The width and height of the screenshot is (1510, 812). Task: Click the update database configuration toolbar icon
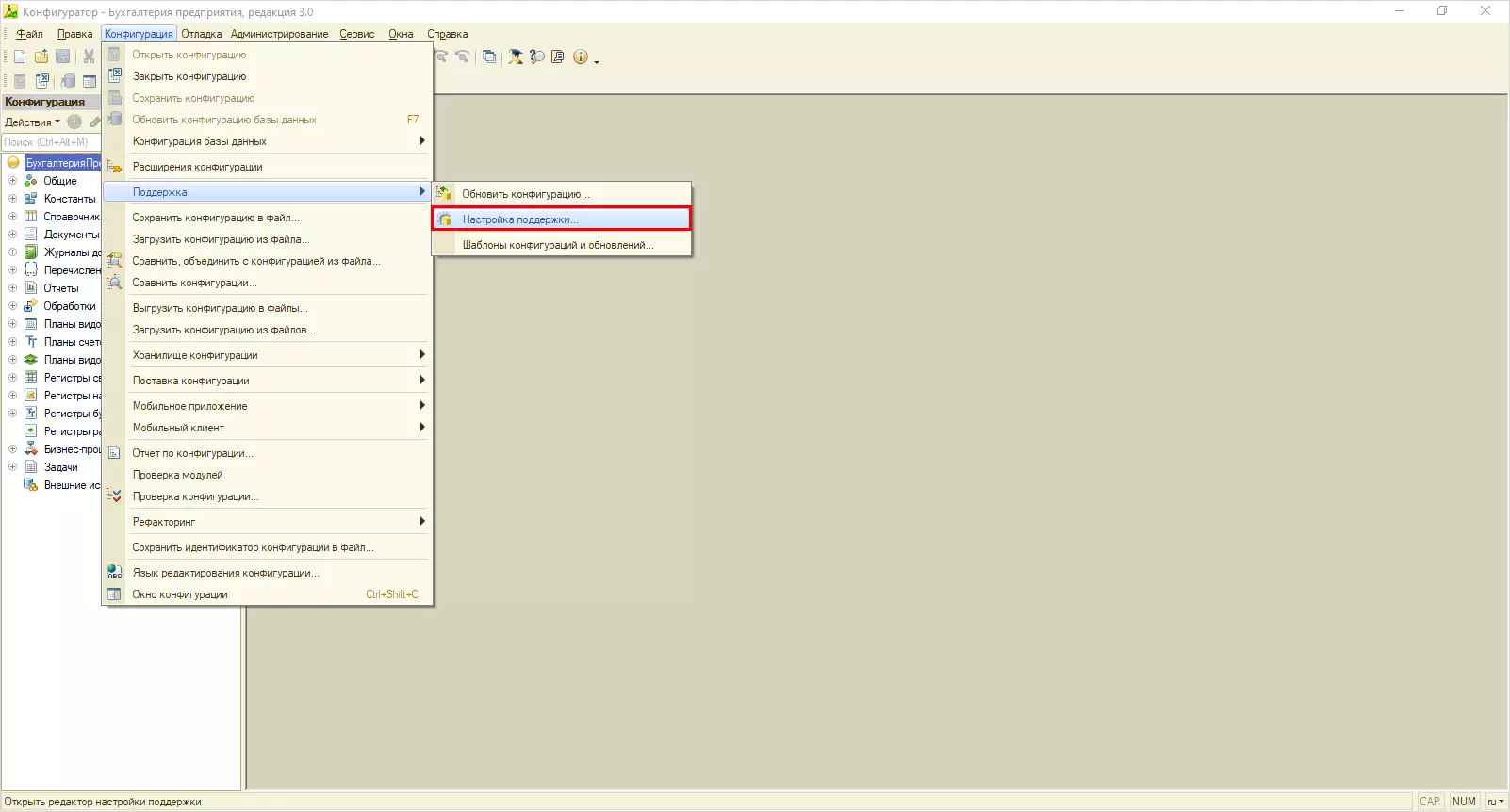[x=68, y=81]
